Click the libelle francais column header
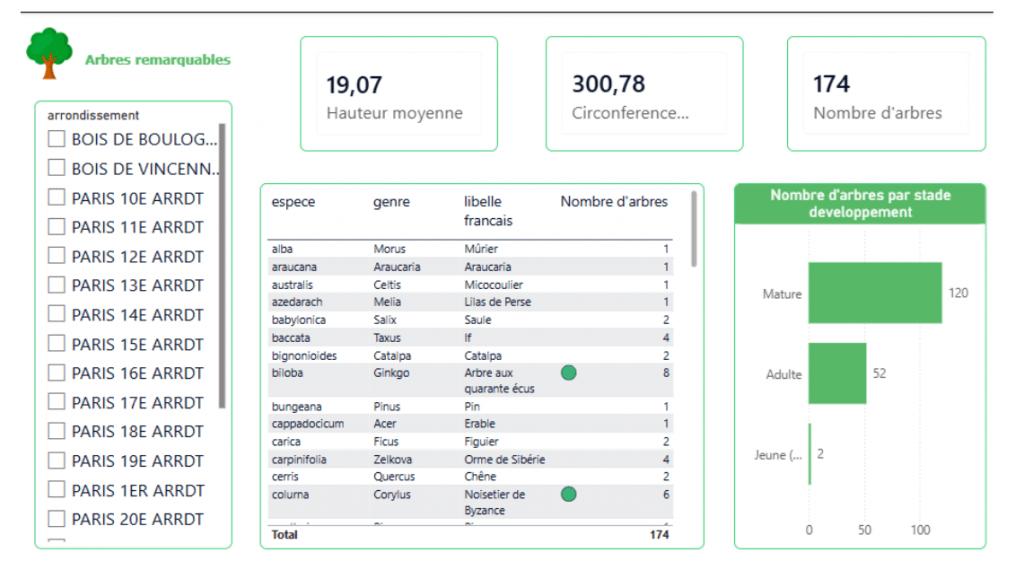The width and height of the screenshot is (1024, 570). (488, 211)
